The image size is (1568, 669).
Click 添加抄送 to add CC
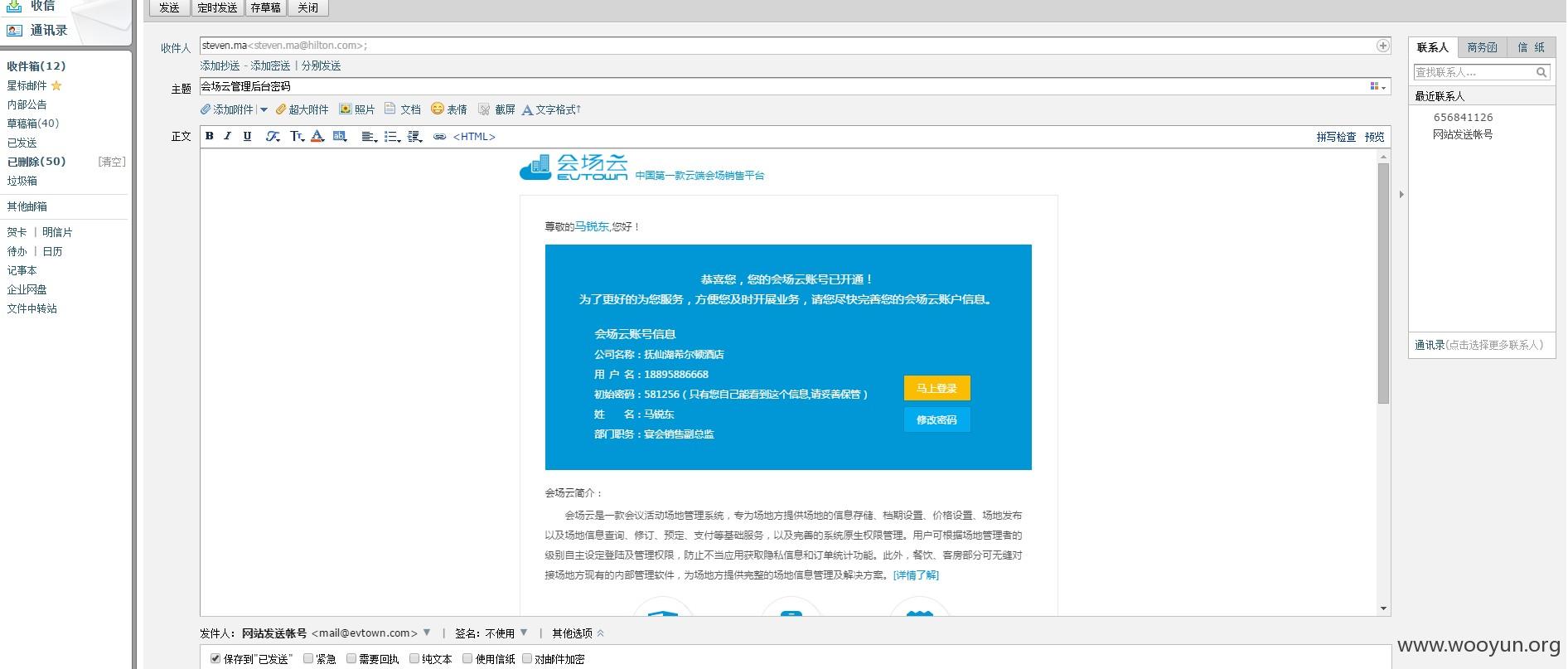pyautogui.click(x=220, y=65)
